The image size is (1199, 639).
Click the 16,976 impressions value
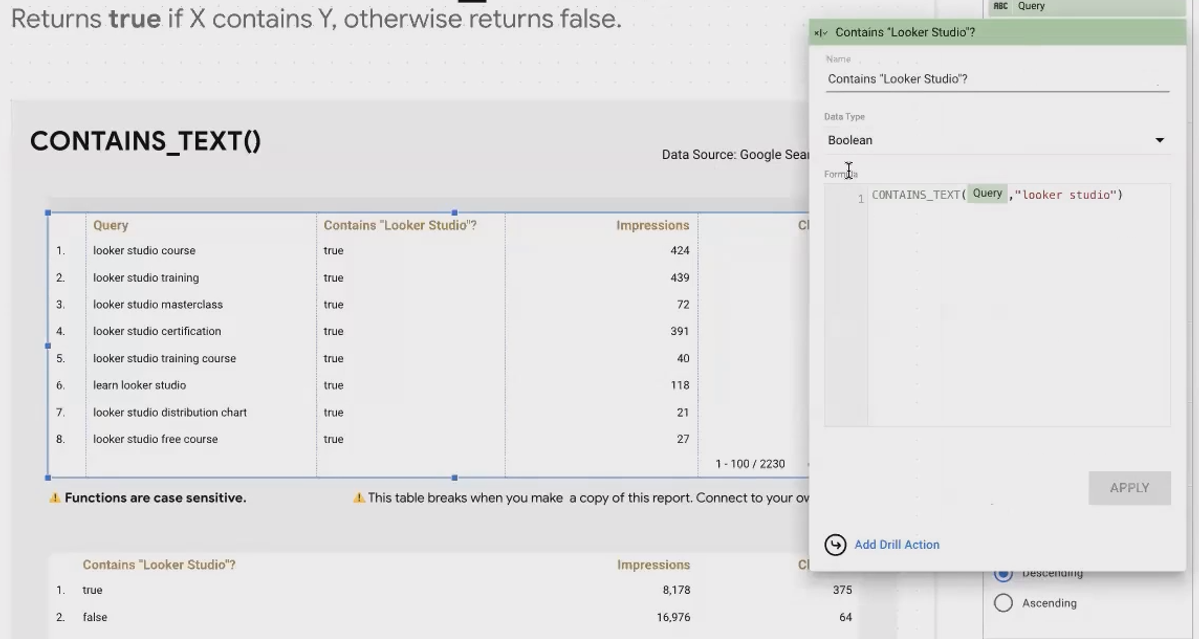coord(674,617)
